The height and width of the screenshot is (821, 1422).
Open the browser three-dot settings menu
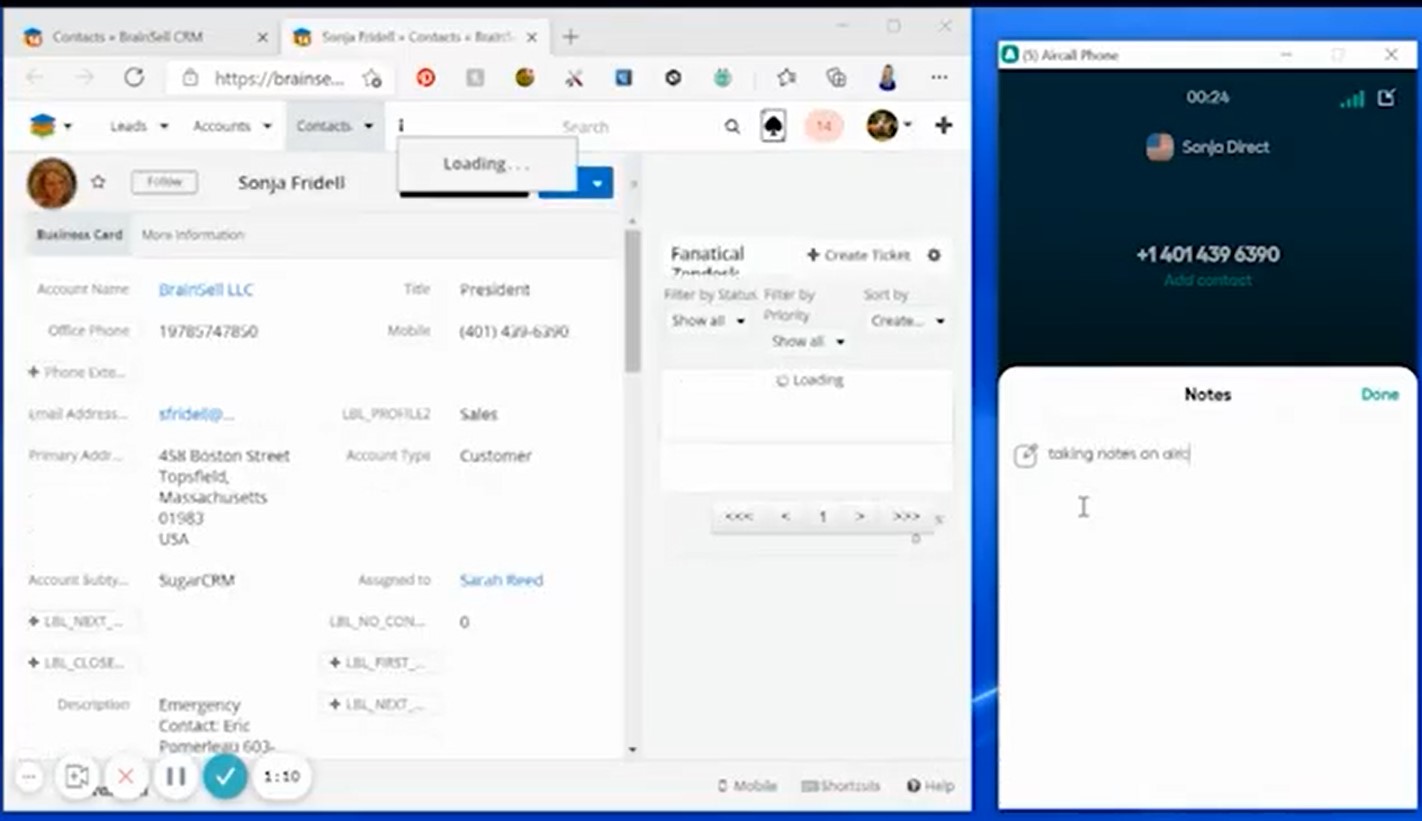(x=939, y=78)
